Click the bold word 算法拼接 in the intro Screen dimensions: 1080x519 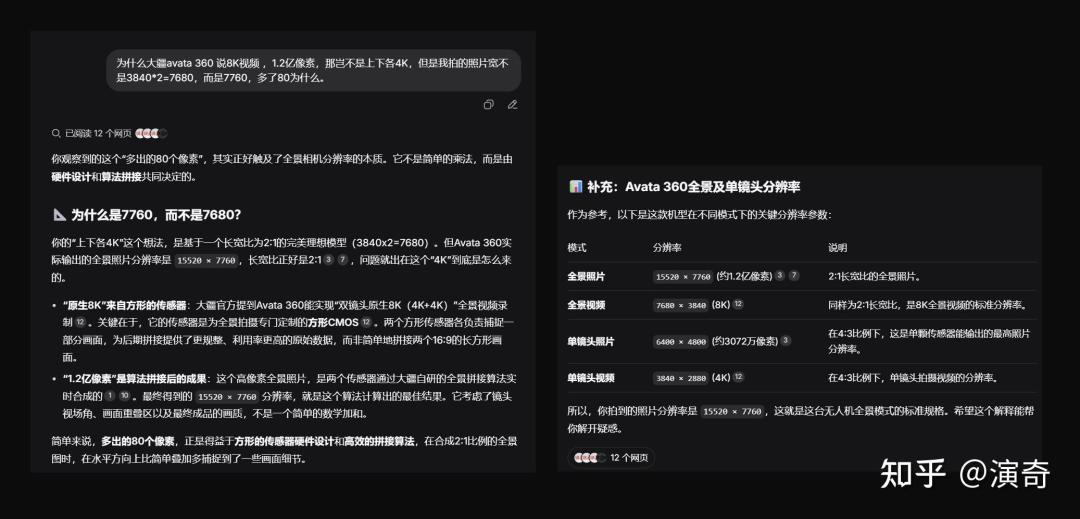point(121,176)
